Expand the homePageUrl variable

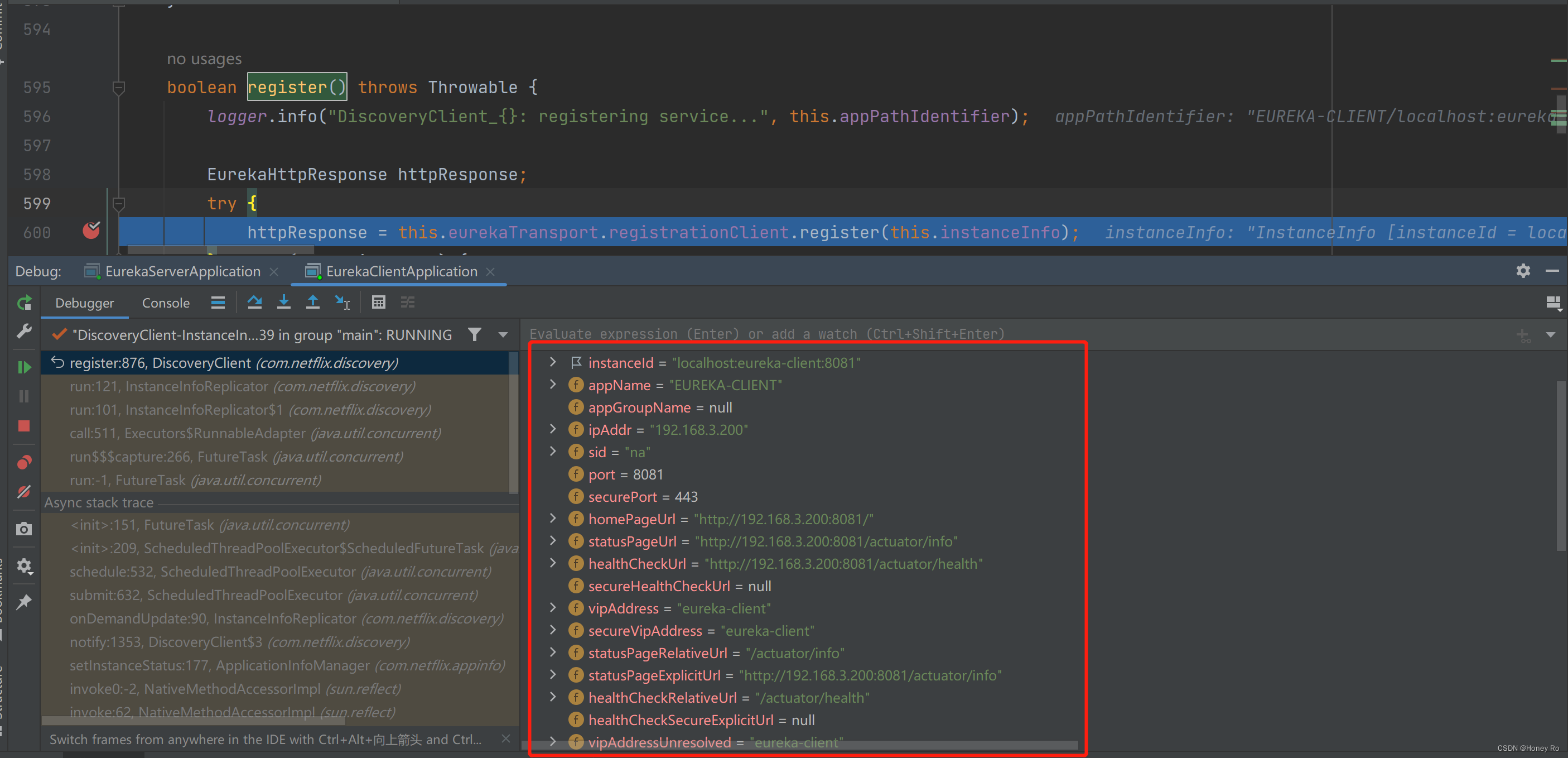(x=553, y=519)
